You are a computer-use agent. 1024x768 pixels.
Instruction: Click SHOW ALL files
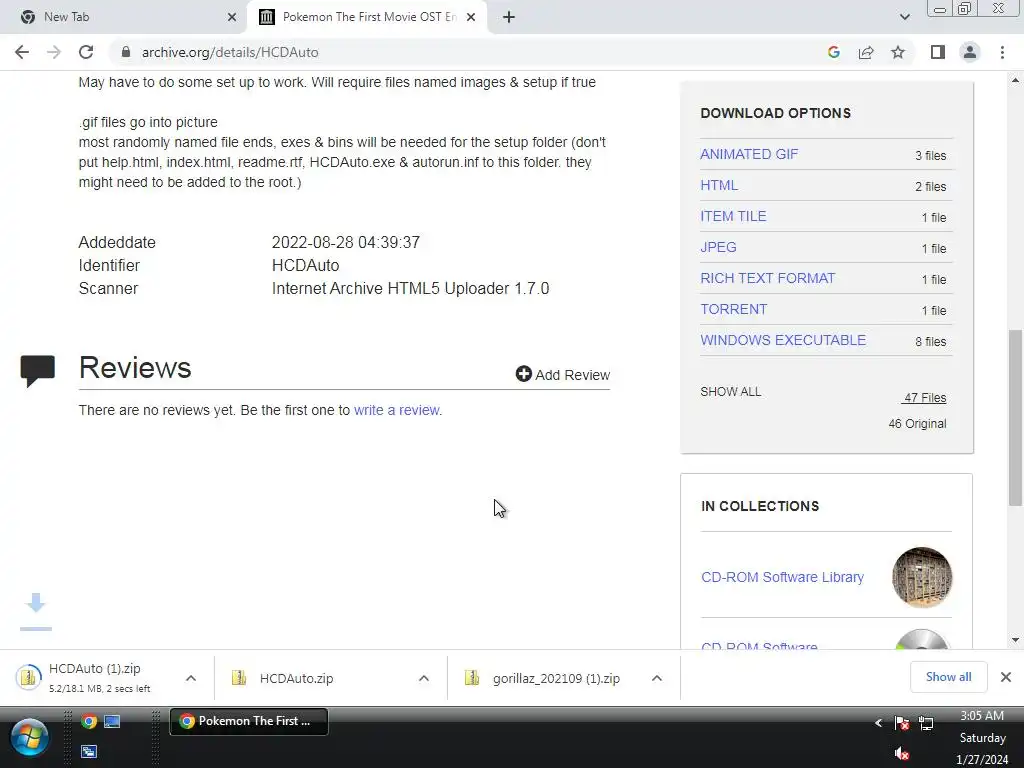[730, 392]
